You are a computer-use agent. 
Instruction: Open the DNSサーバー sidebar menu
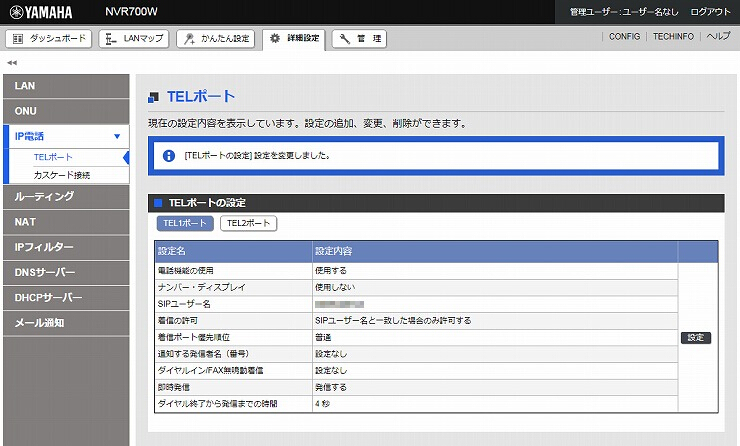[x=66, y=272]
